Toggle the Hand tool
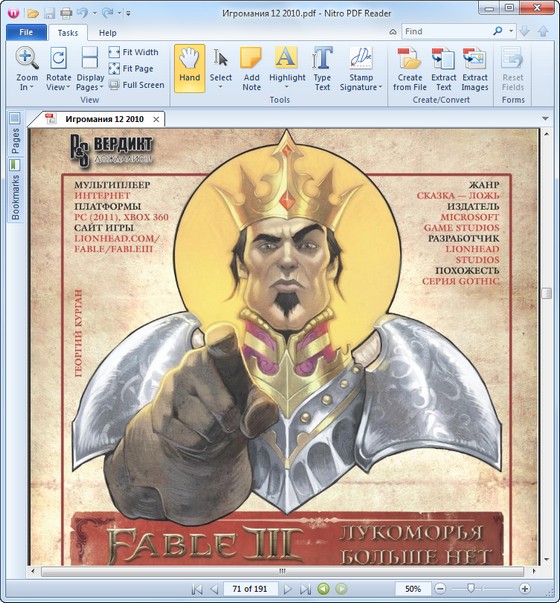Image resolution: width=560 pixels, height=603 pixels. coord(190,68)
